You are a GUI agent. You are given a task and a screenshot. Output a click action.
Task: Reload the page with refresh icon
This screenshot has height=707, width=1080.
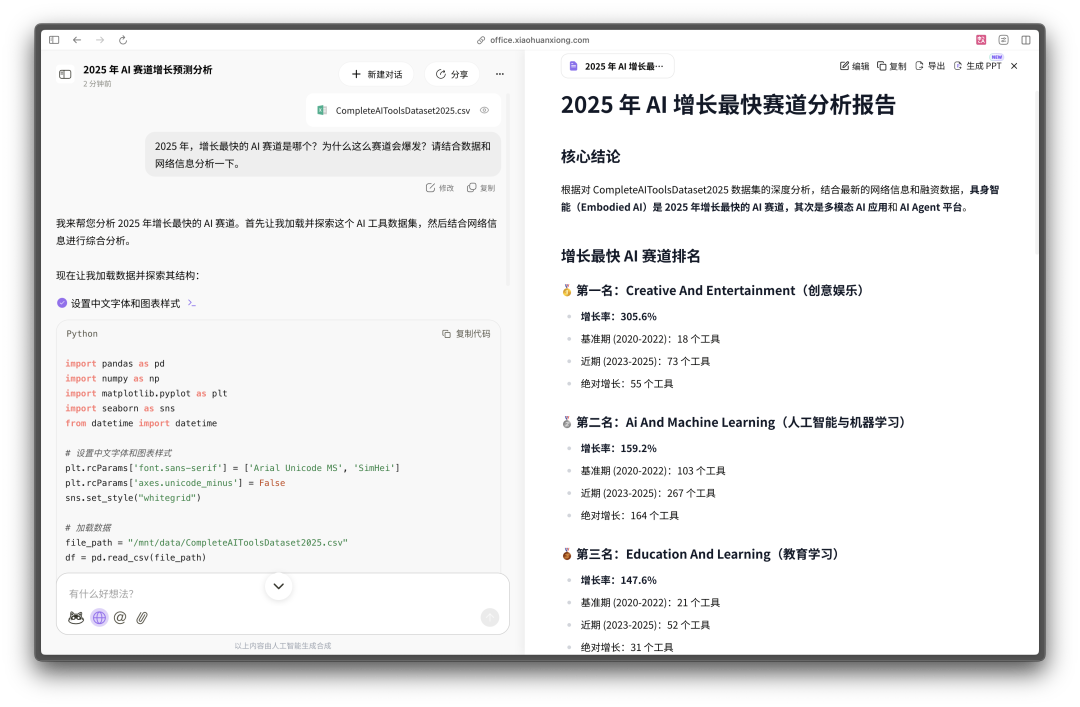pyautogui.click(x=123, y=40)
